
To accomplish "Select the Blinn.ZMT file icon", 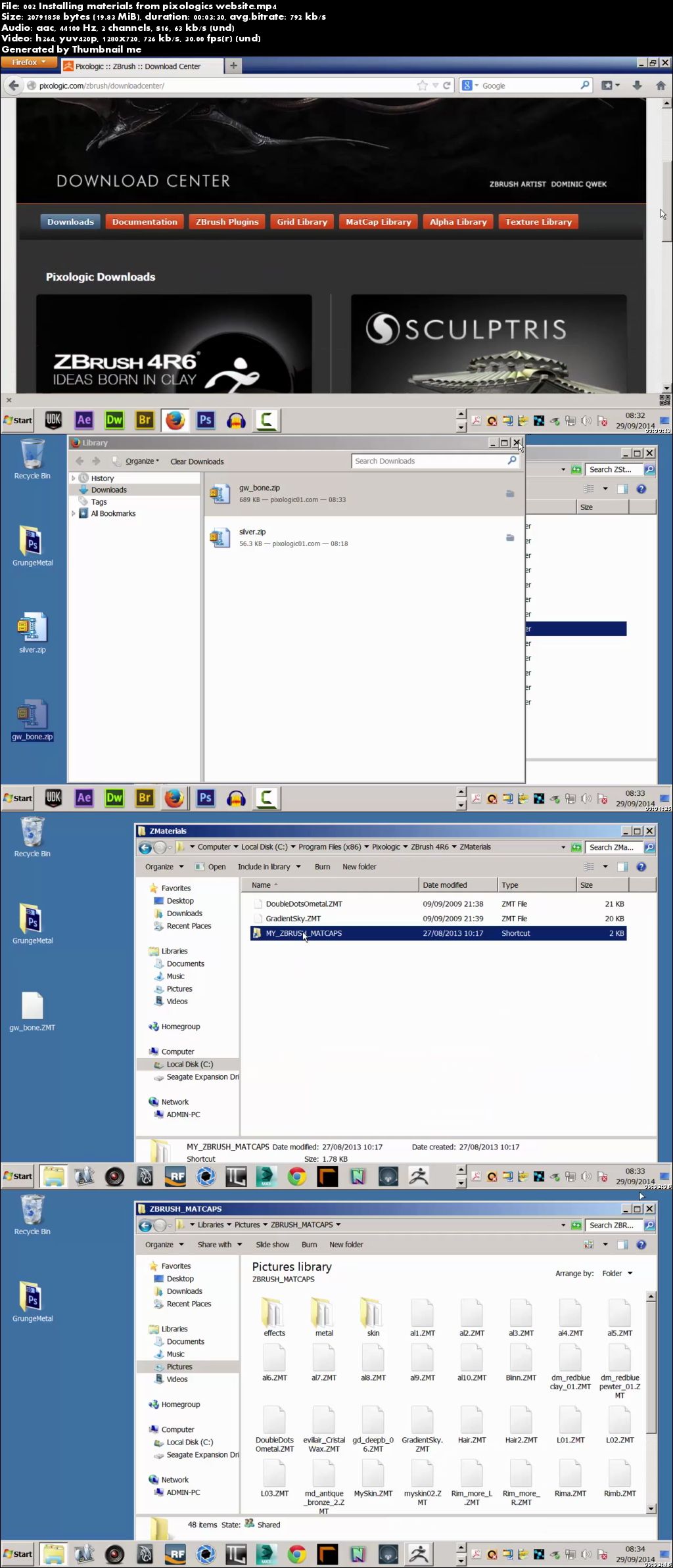I will 521,1362.
